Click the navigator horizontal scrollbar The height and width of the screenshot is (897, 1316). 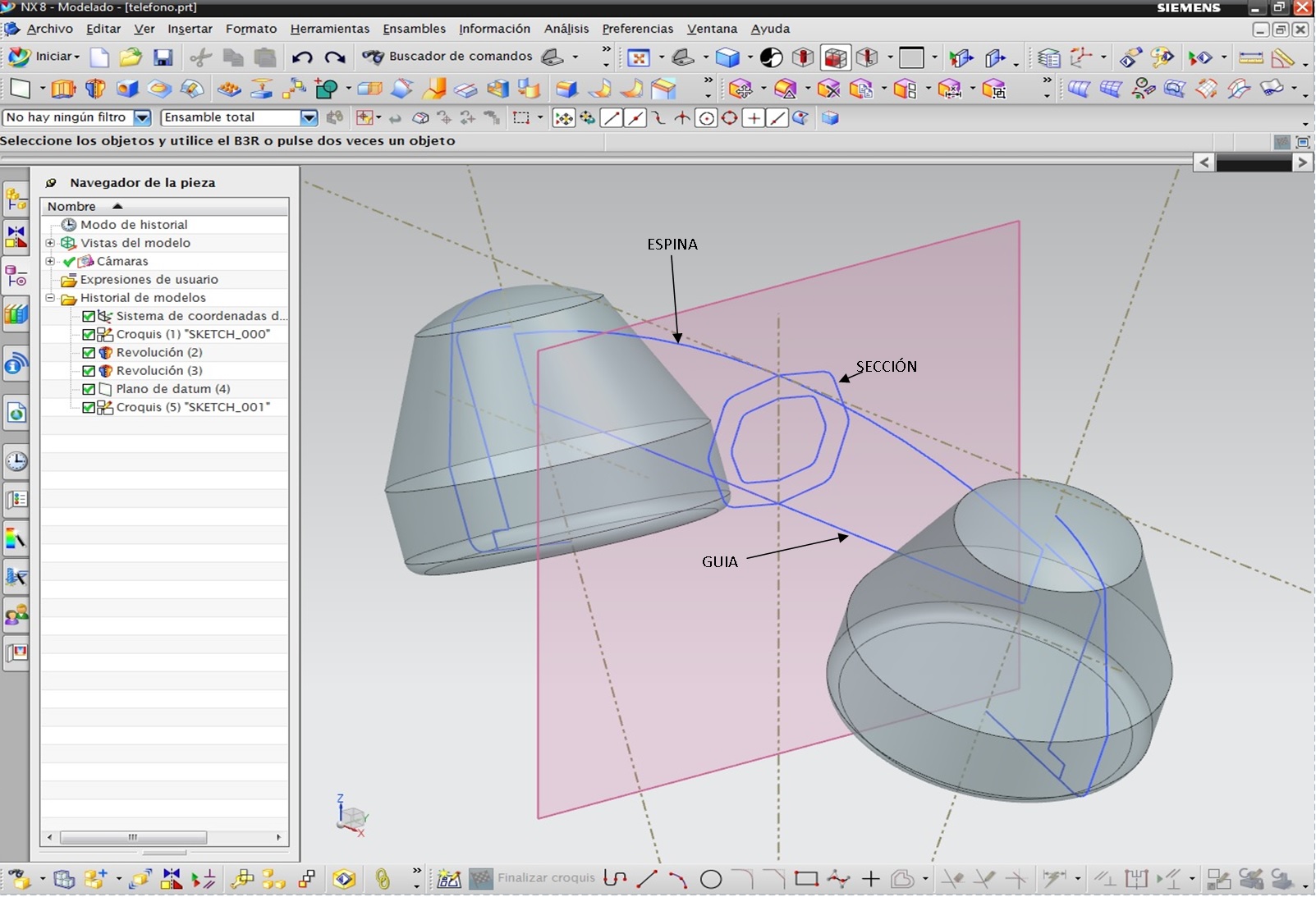133,838
